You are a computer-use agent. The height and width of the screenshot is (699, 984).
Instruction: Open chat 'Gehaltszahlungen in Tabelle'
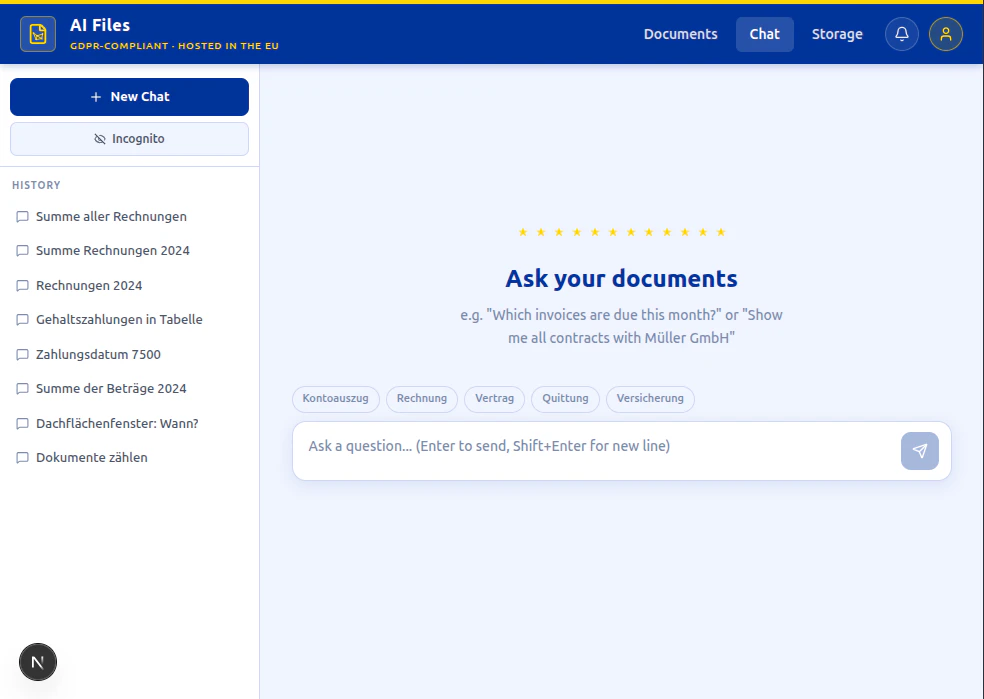pos(129,319)
